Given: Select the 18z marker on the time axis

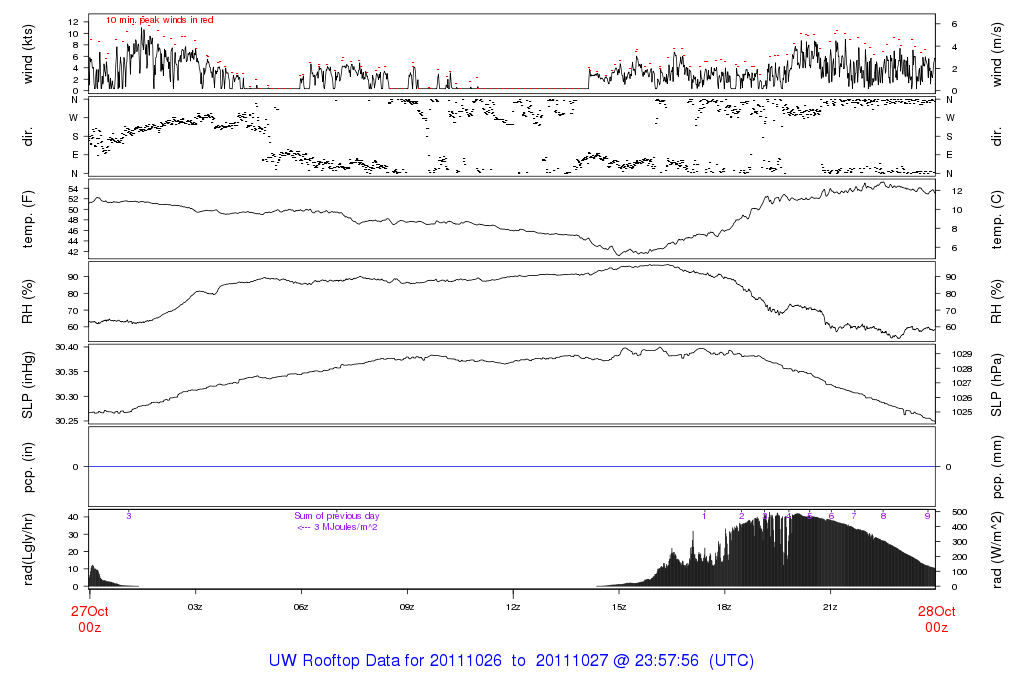Looking at the screenshot, I should tap(725, 606).
